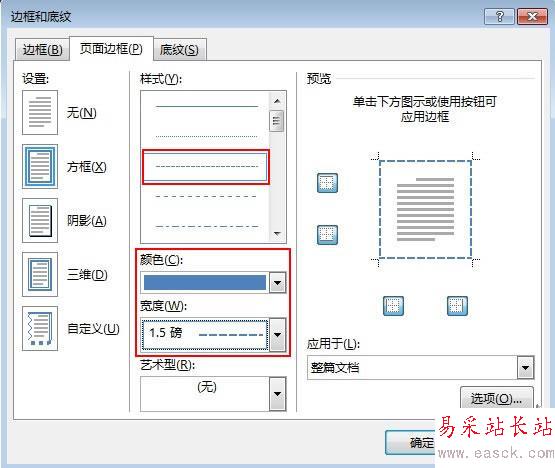Click the page preview diagram
Screen dimensions: 555x468
[x=425, y=209]
